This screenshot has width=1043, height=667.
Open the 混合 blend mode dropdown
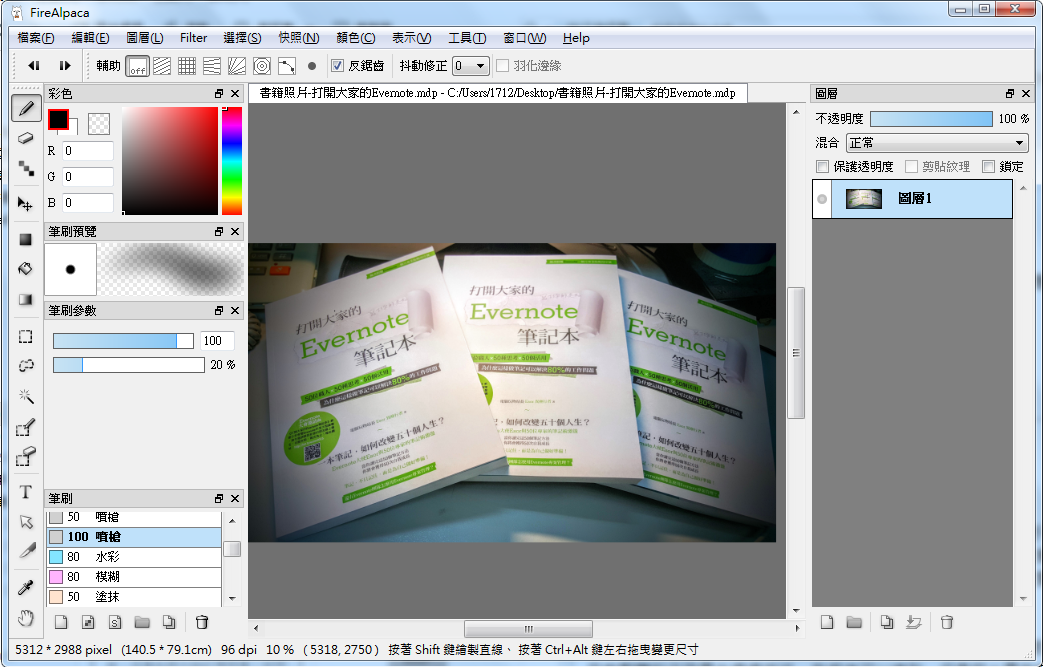[x=937, y=143]
